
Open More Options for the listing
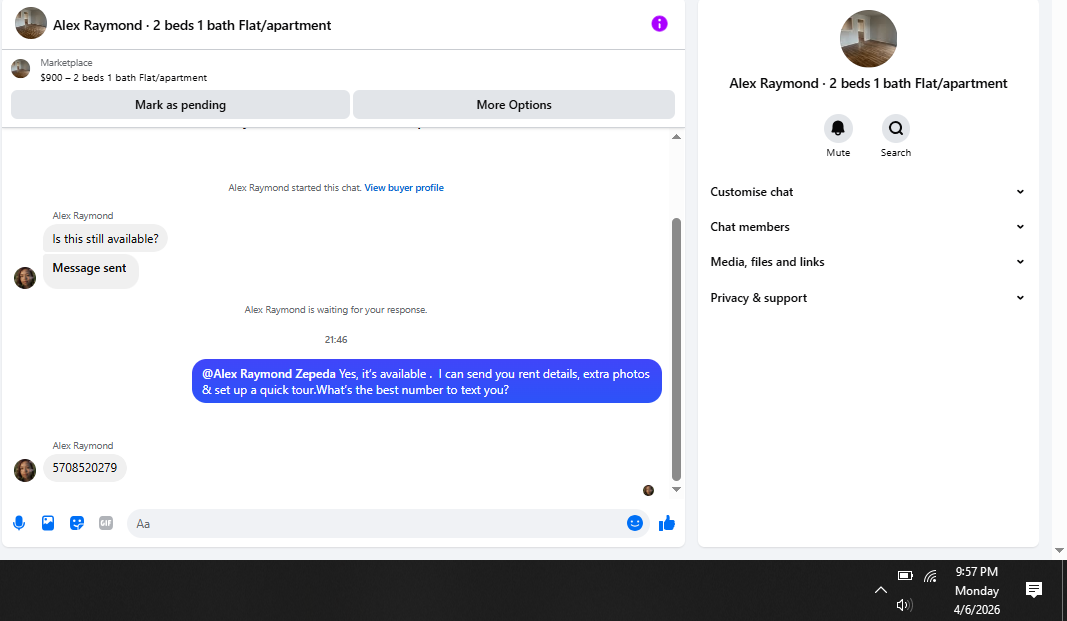(514, 105)
